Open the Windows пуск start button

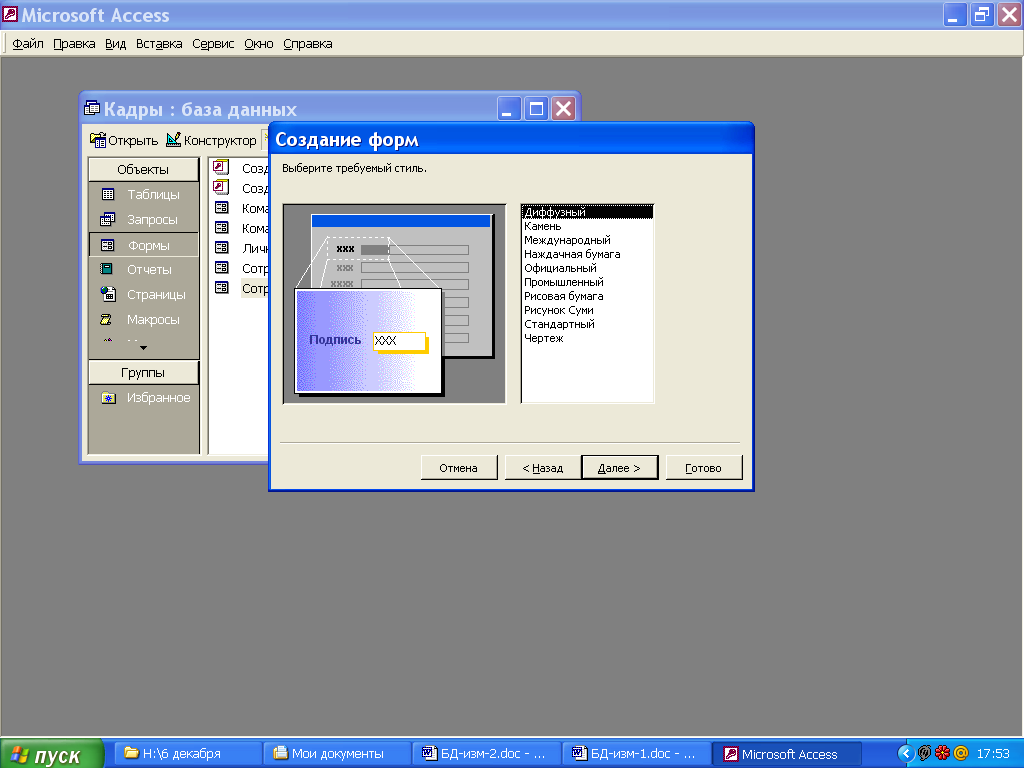click(x=52, y=754)
